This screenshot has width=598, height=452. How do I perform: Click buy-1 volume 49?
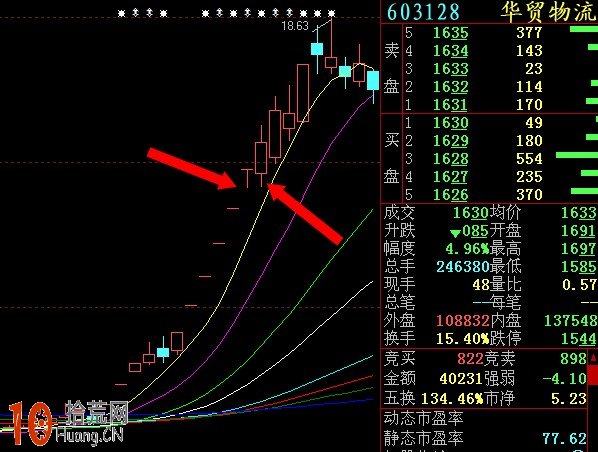(534, 123)
